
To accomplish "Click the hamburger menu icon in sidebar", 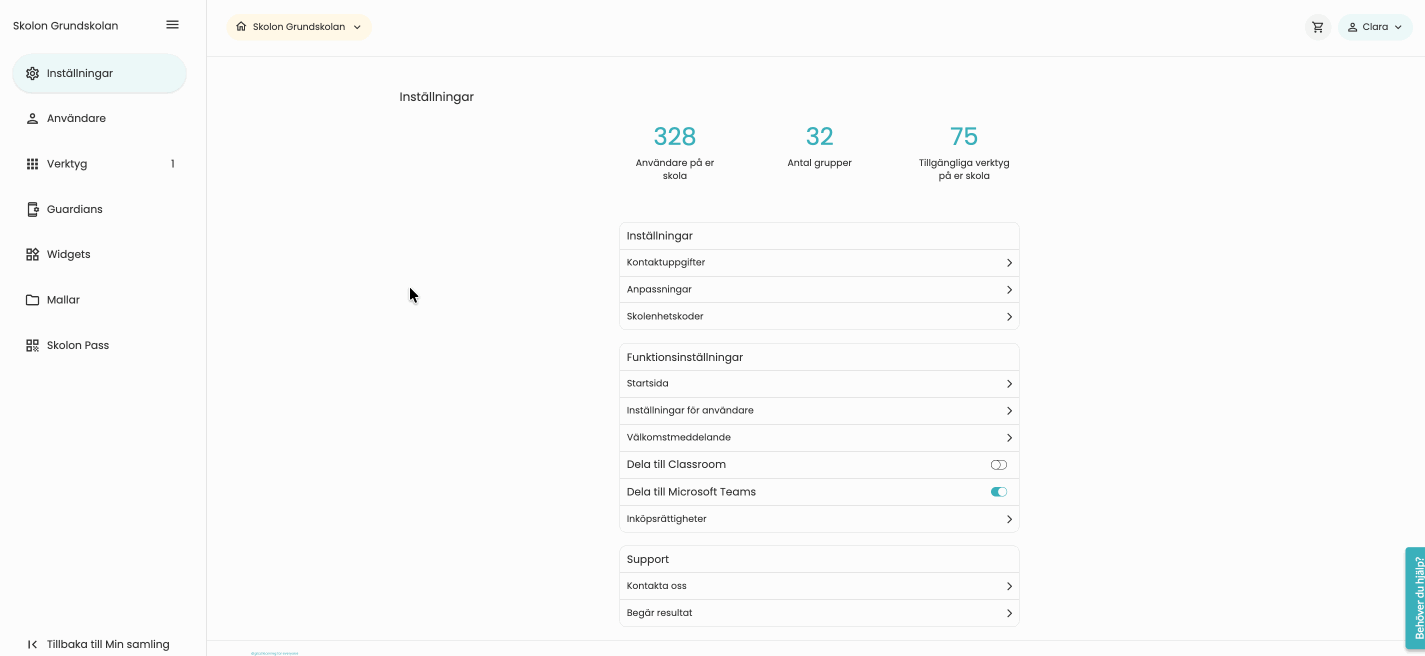I will click(172, 25).
